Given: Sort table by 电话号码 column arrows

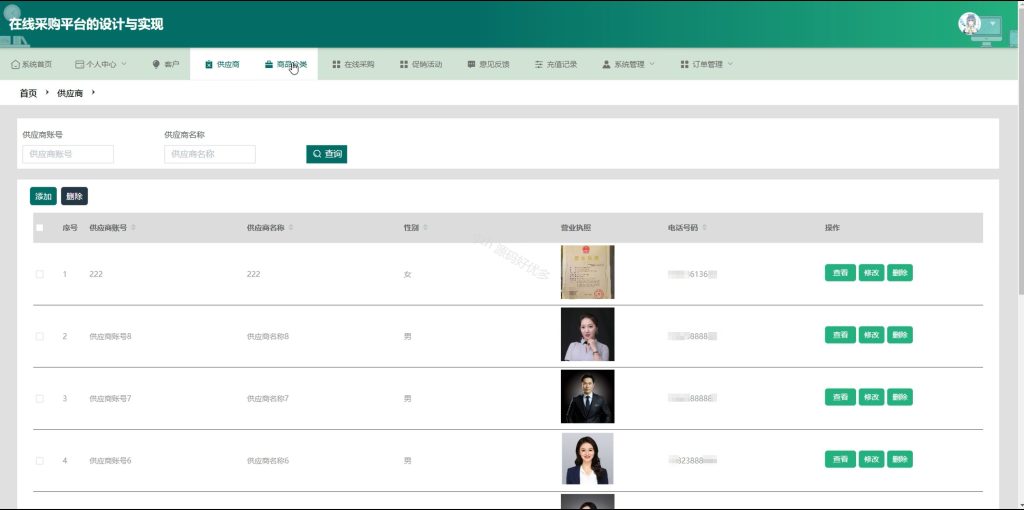Looking at the screenshot, I should point(705,228).
